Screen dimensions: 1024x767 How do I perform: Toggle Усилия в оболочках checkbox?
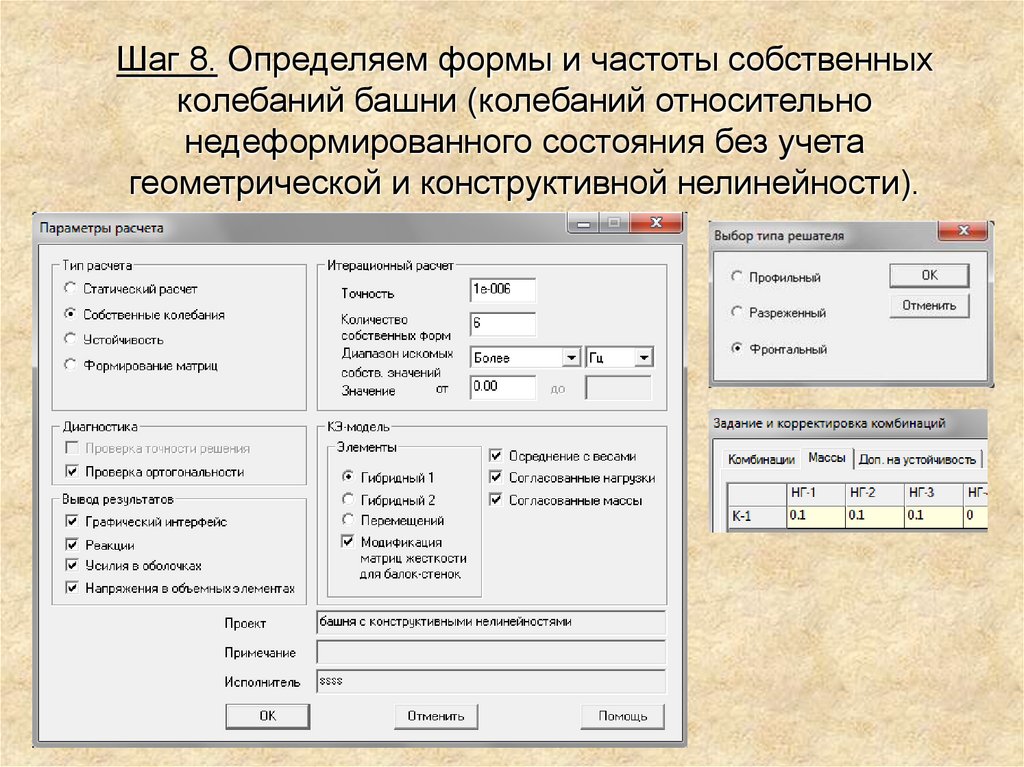(72, 565)
